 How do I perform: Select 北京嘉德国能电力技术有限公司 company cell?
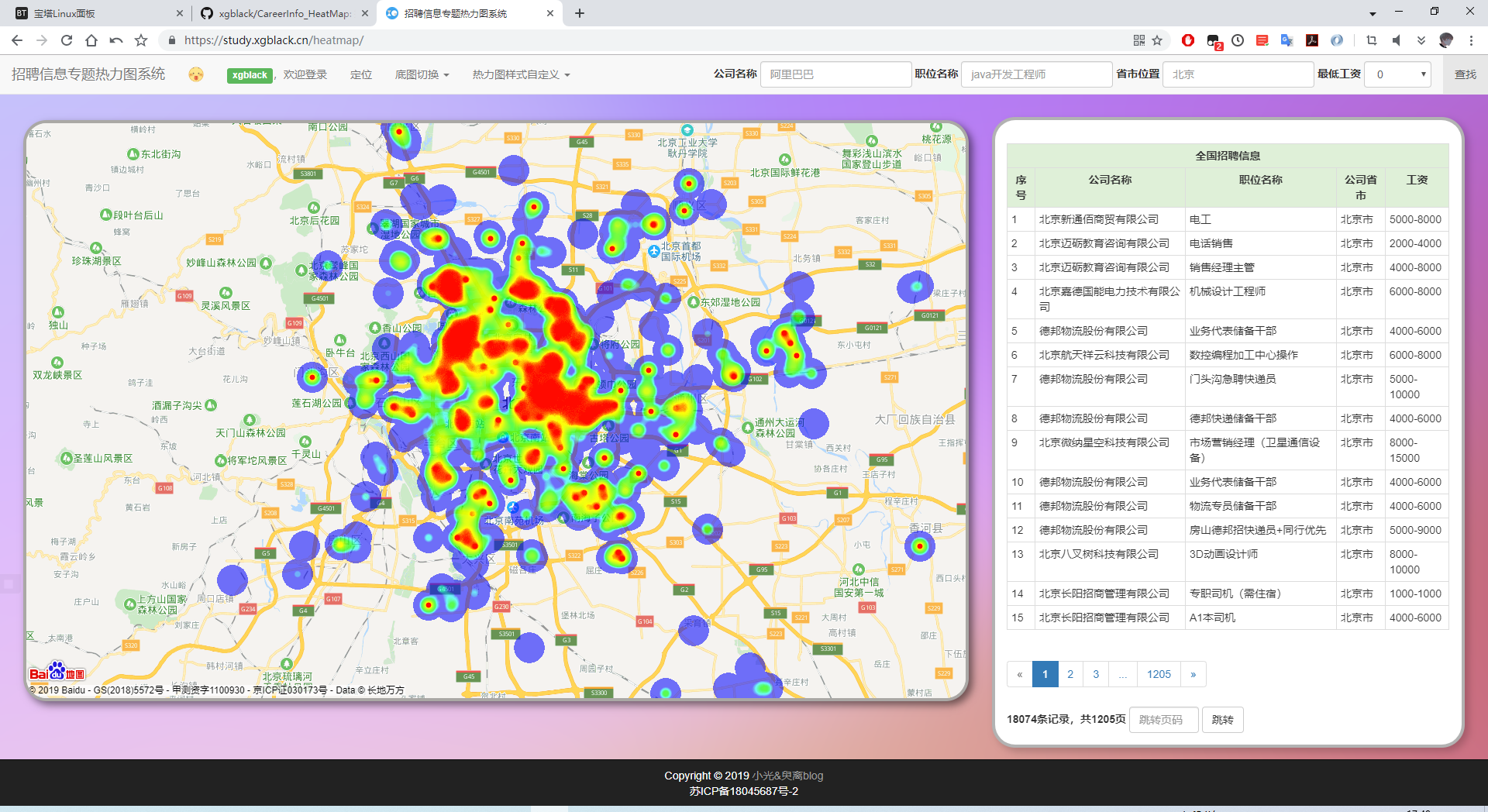click(x=1110, y=299)
